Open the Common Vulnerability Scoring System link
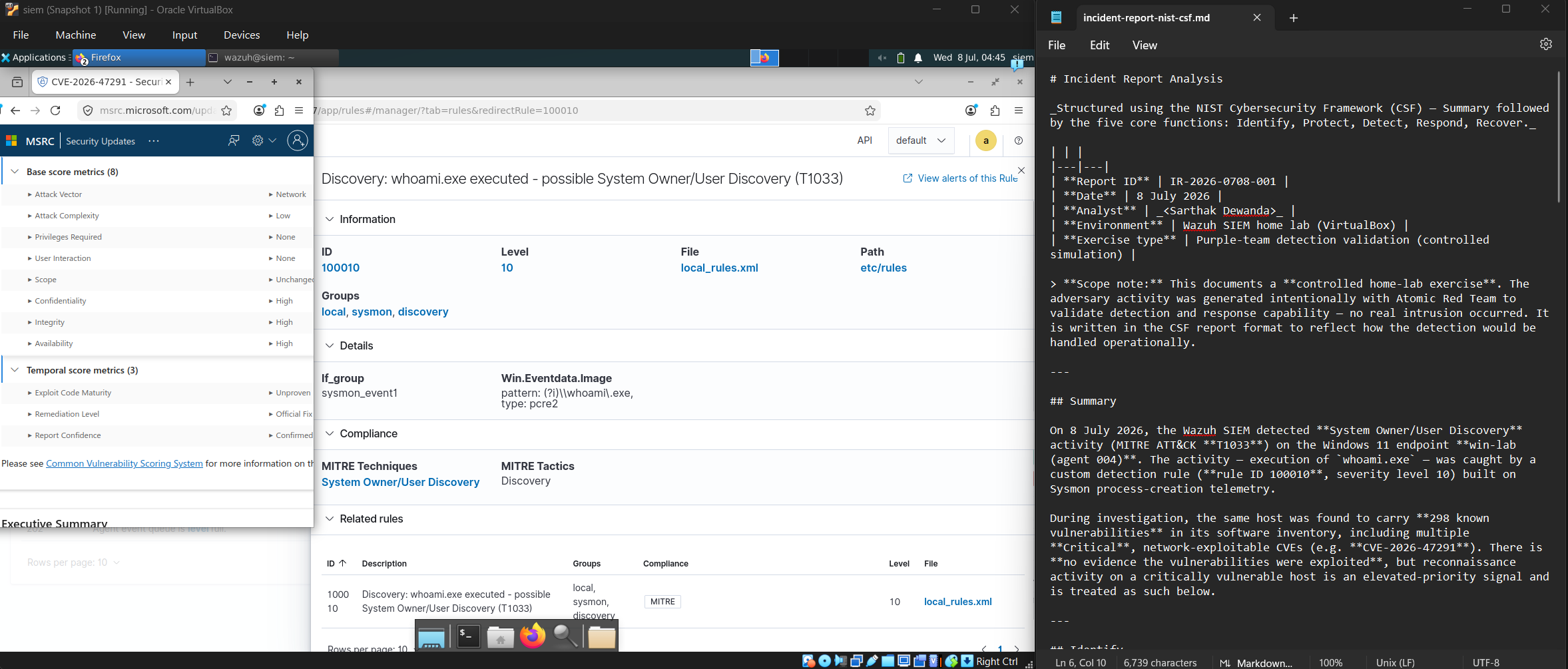Screen dimensions: 1568x669 [x=125, y=463]
